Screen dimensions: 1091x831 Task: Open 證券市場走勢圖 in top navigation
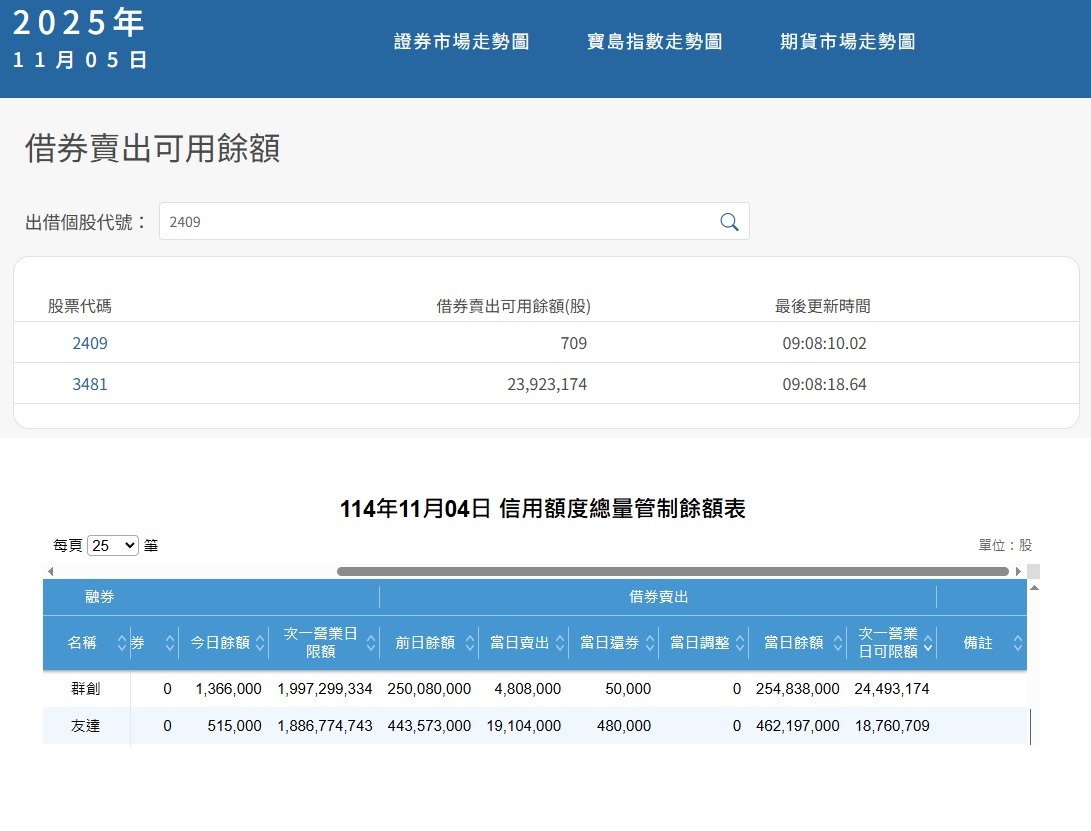461,42
